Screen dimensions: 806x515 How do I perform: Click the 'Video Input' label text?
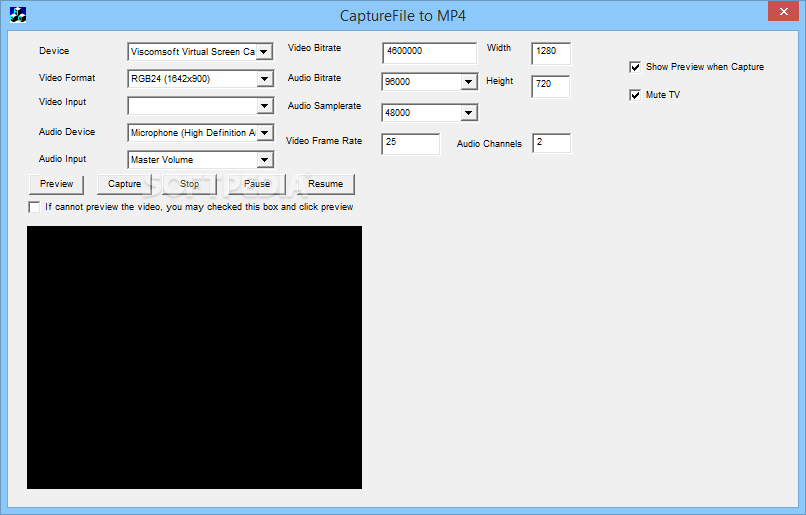pyautogui.click(x=62, y=102)
